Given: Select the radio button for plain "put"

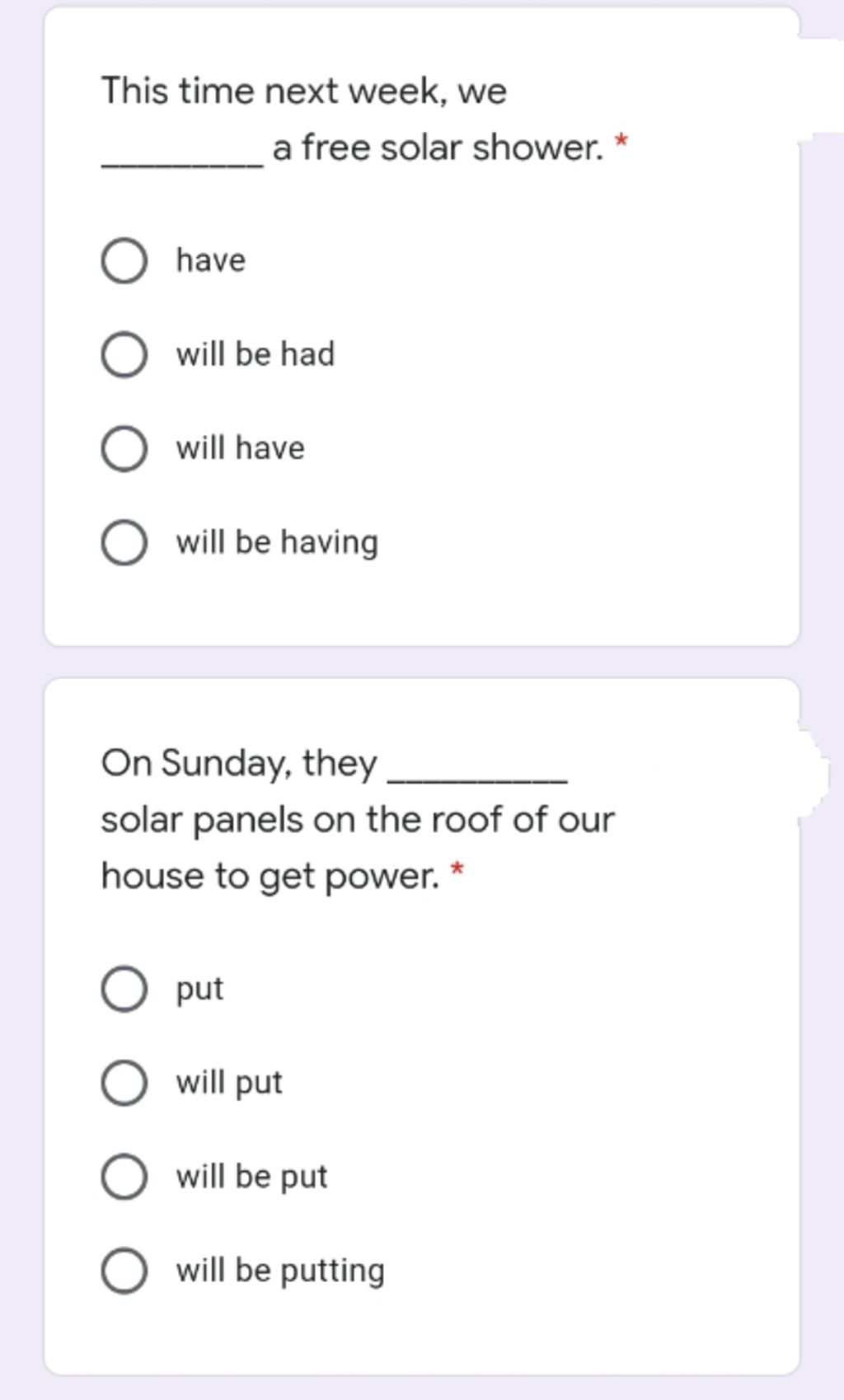Looking at the screenshot, I should pos(124,989).
